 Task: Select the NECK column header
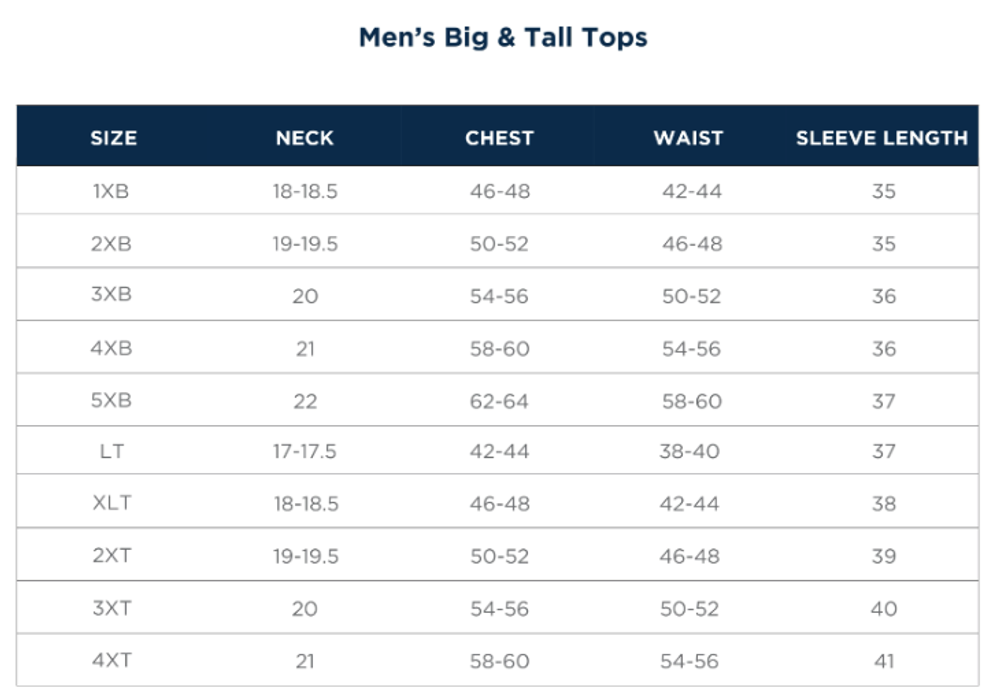[305, 138]
